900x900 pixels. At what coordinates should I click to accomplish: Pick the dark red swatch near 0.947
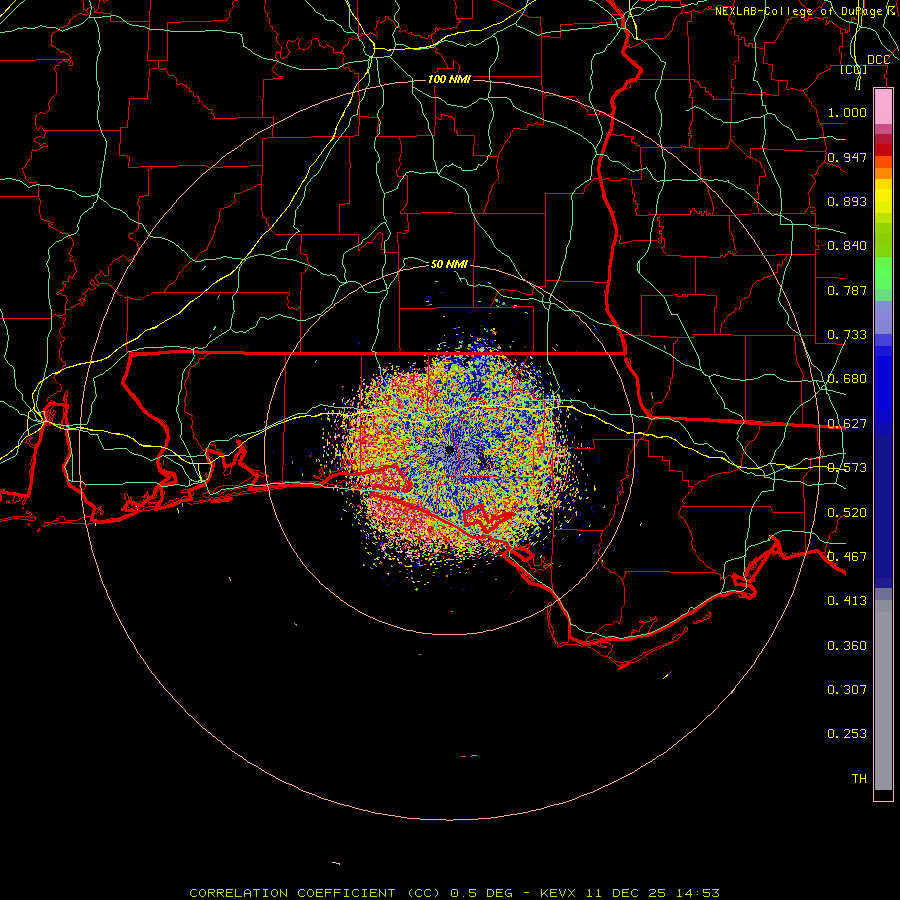(883, 149)
